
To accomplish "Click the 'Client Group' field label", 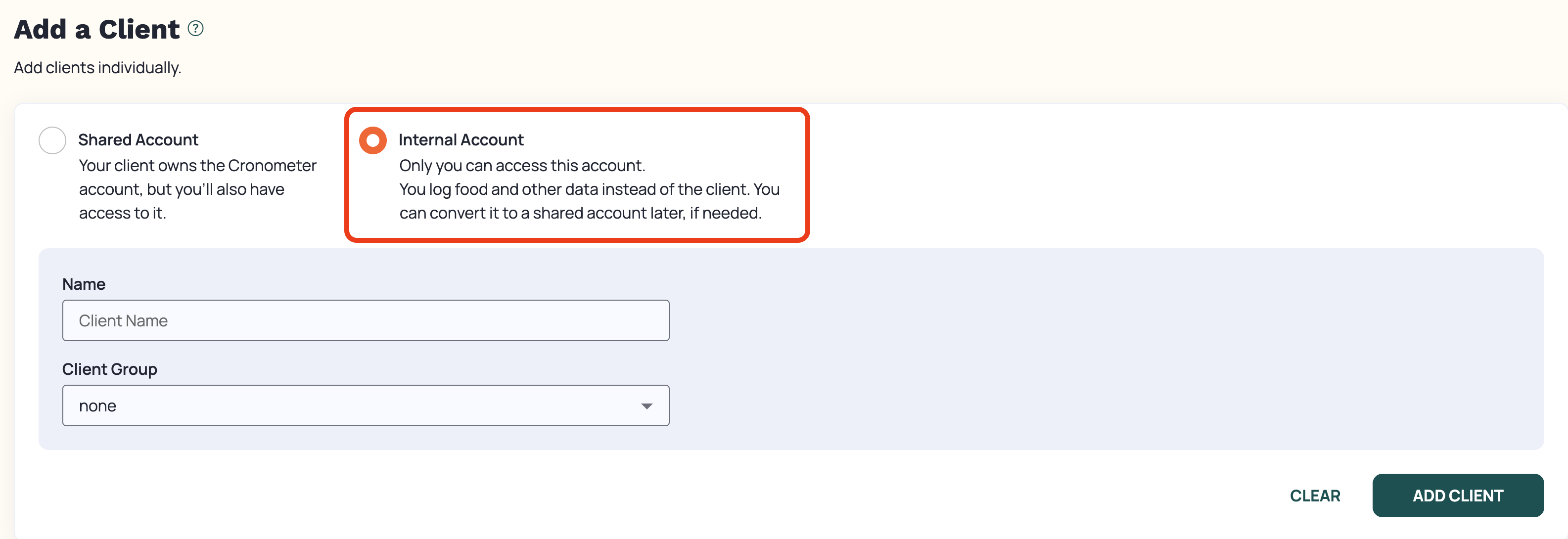I will click(110, 369).
